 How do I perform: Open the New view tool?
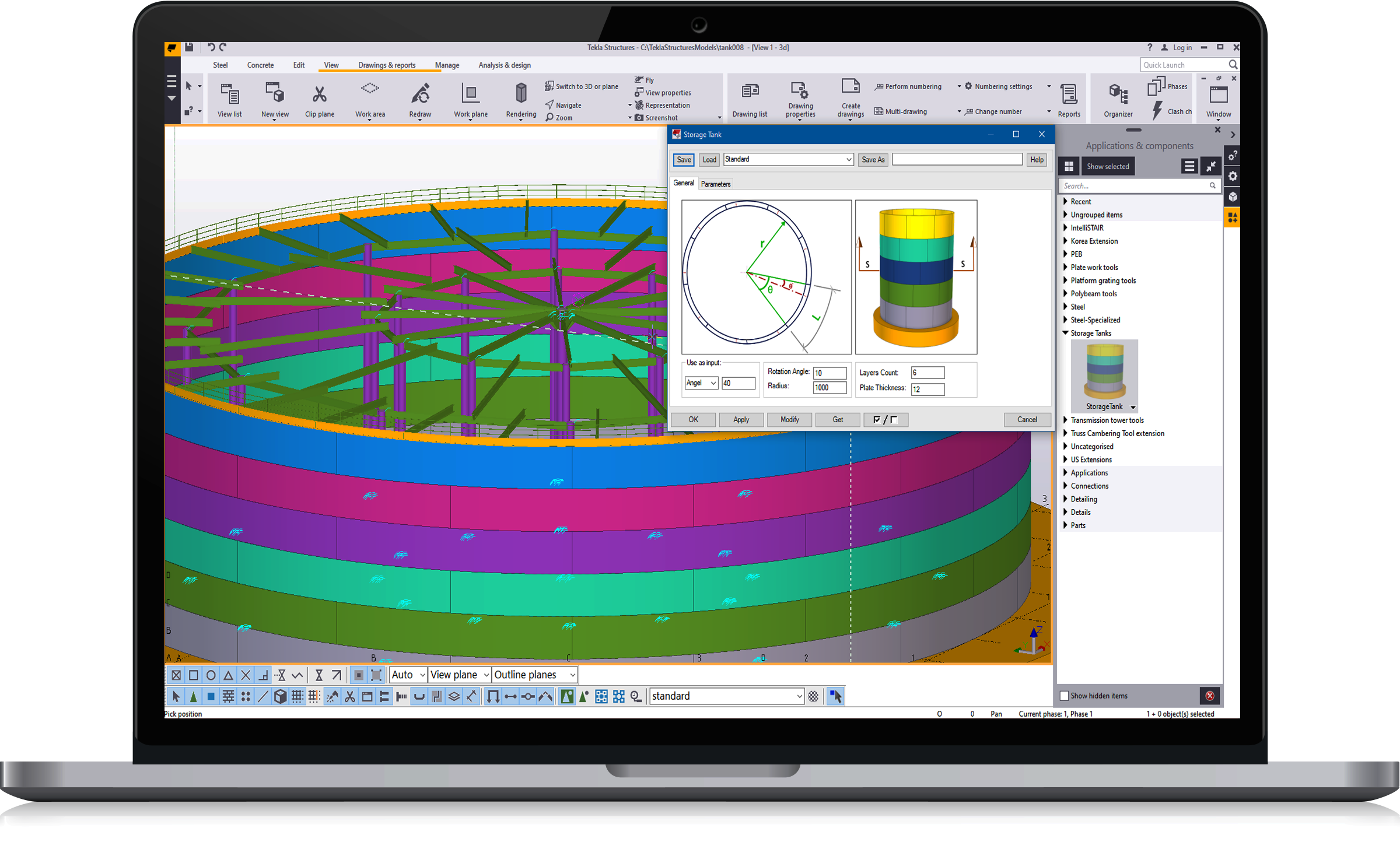coord(275,93)
